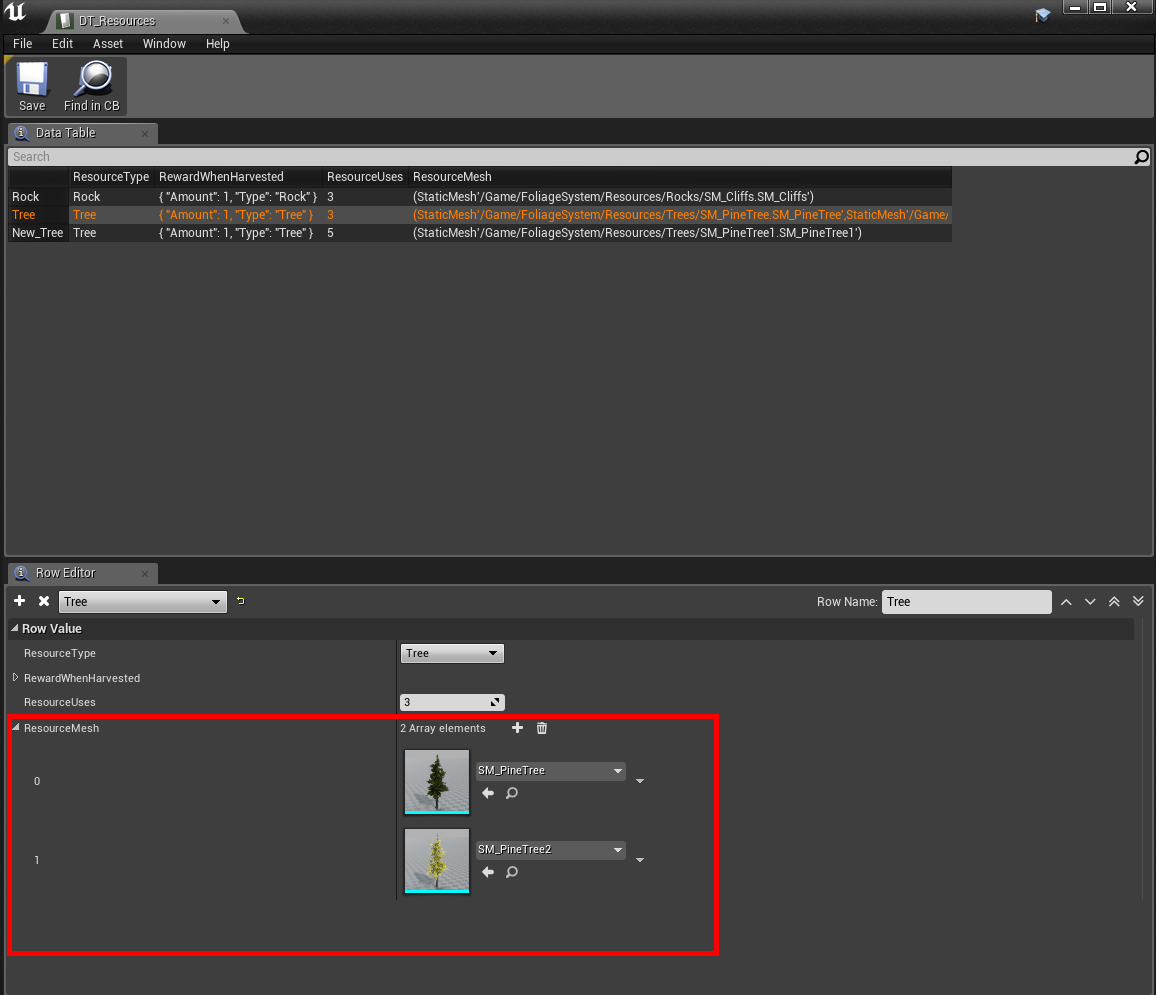Switch to the Row Editor tab
This screenshot has width=1156, height=995.
click(x=66, y=573)
